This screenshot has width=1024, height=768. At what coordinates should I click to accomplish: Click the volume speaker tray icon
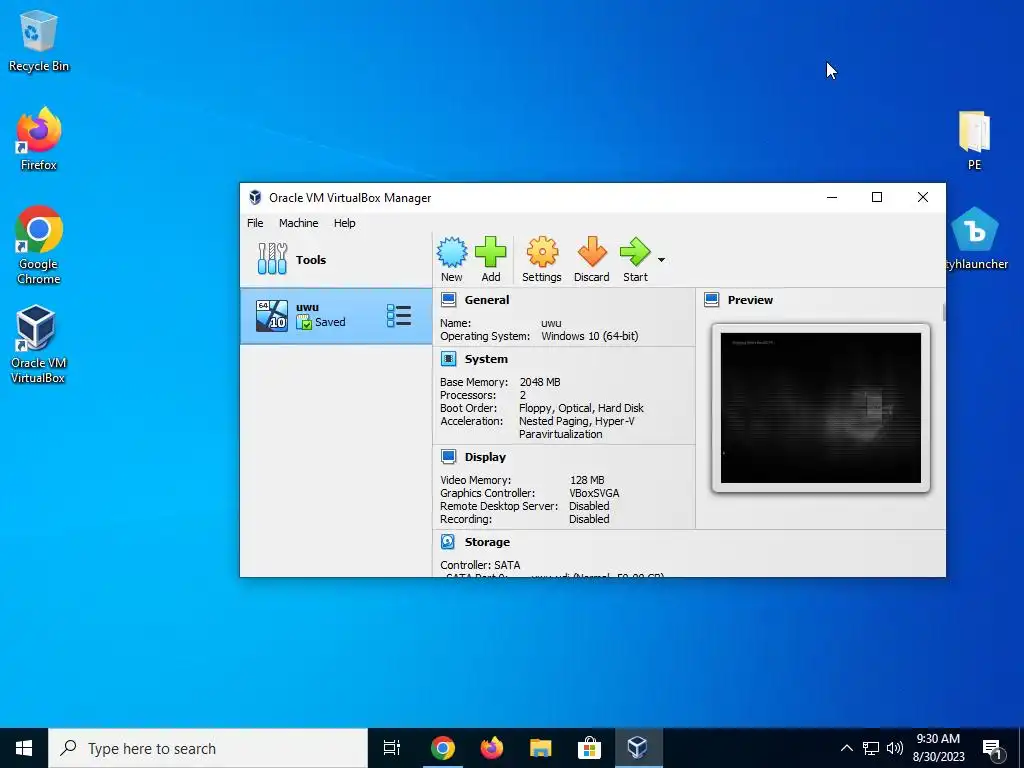(895, 748)
